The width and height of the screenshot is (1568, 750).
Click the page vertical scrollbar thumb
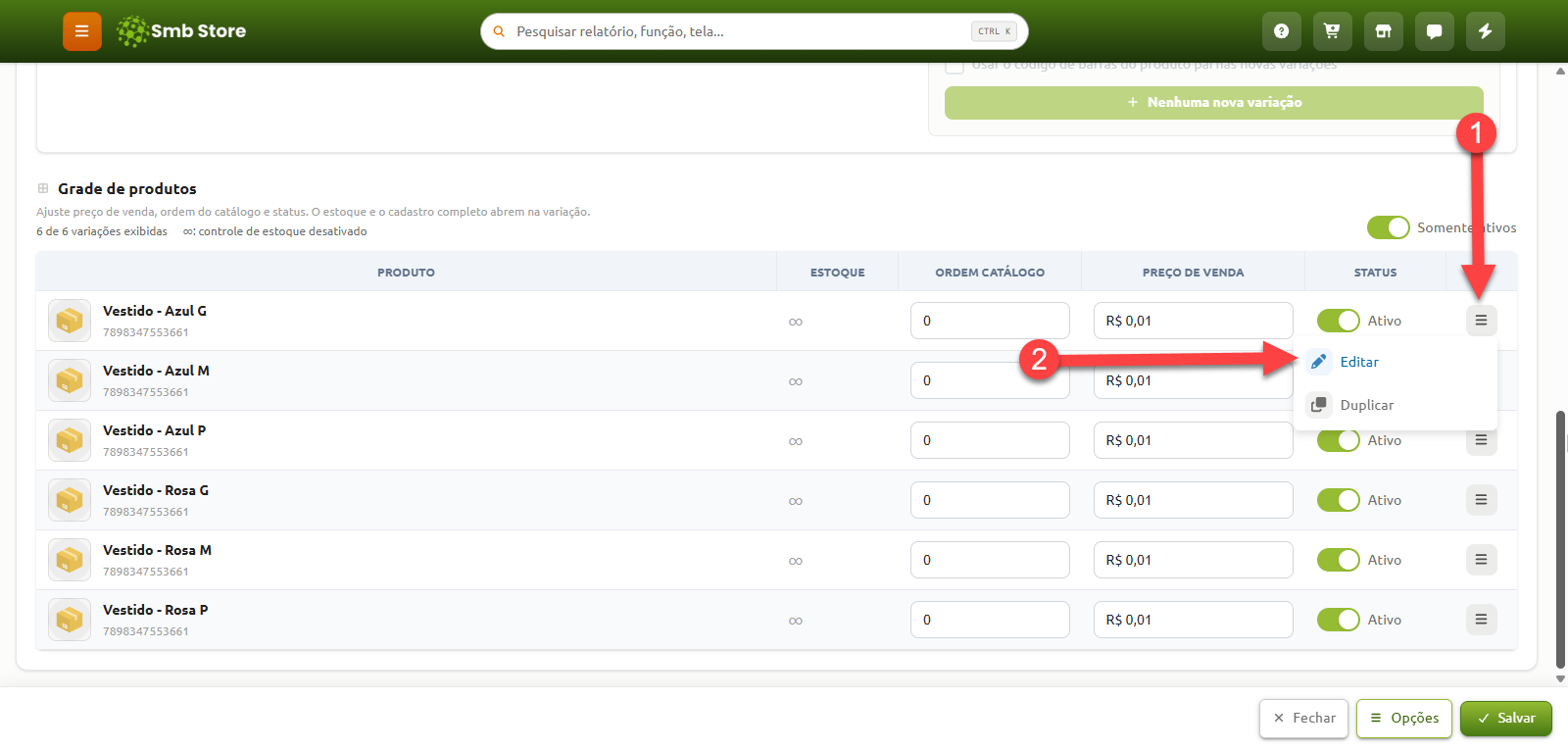point(1560,539)
